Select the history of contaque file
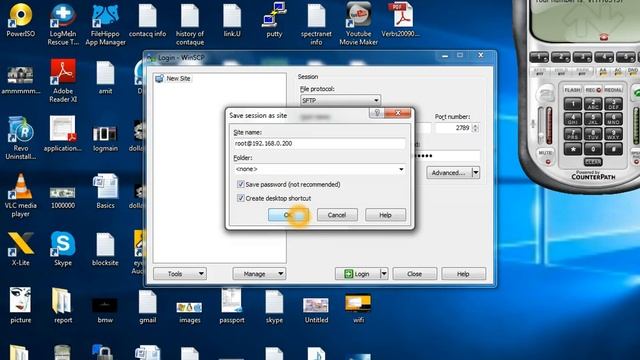The image size is (640, 360). tap(190, 24)
